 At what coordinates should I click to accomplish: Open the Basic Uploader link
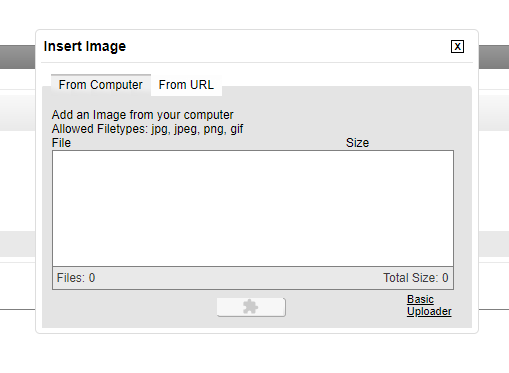point(429,305)
